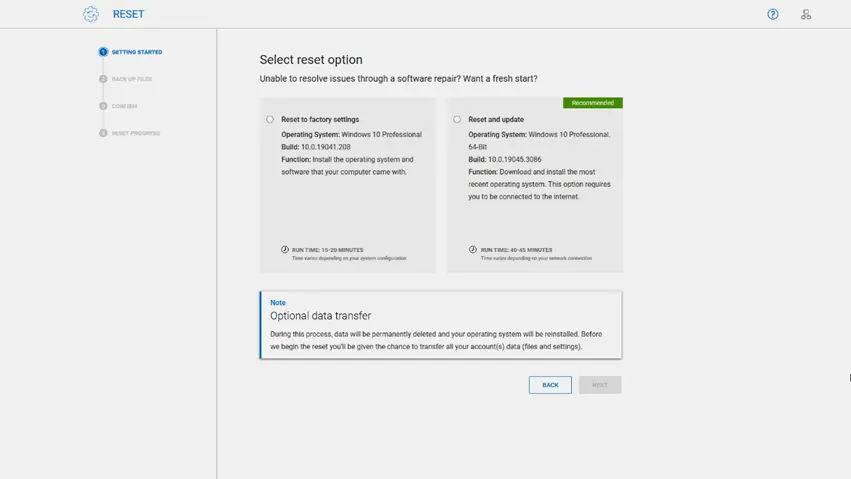Image resolution: width=851 pixels, height=479 pixels.
Task: Click the Note label in the info box
Action: (x=278, y=303)
